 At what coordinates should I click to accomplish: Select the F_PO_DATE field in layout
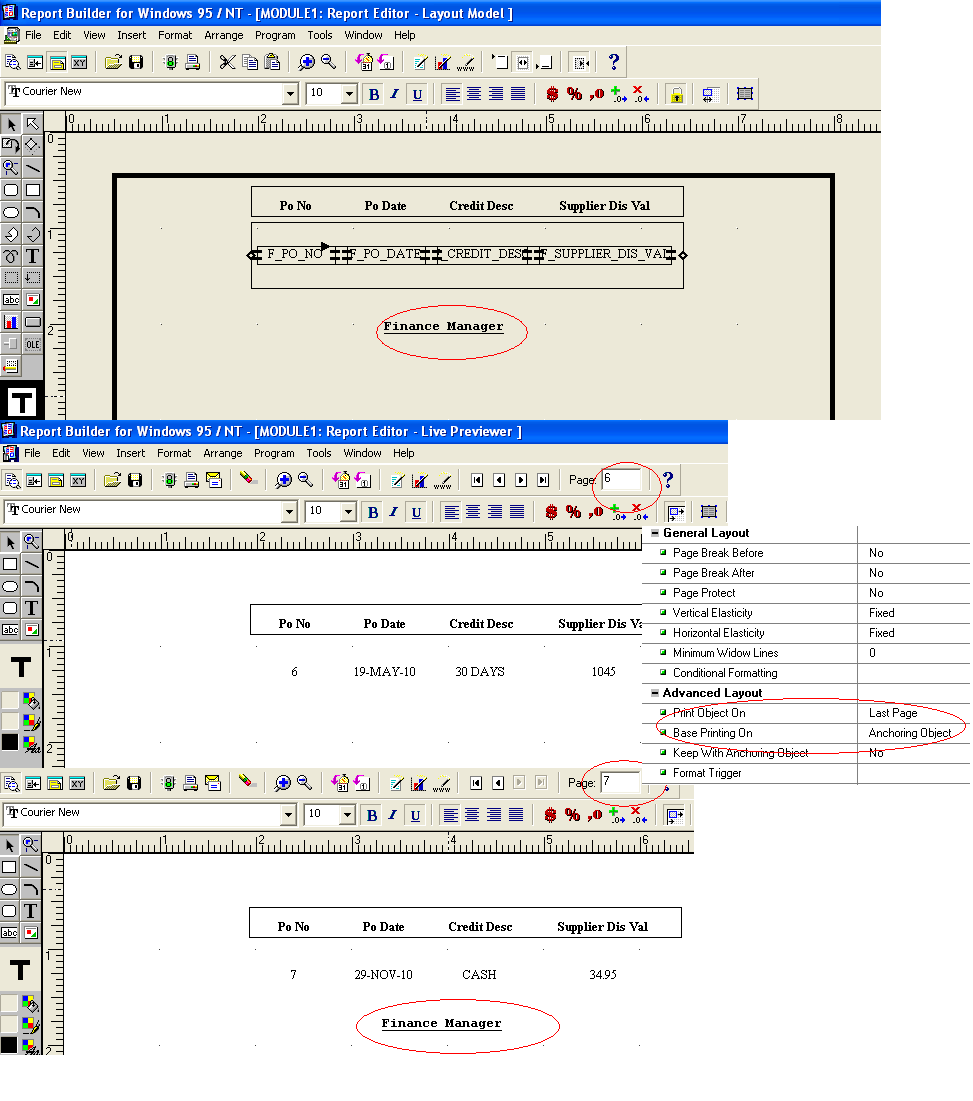coord(387,255)
